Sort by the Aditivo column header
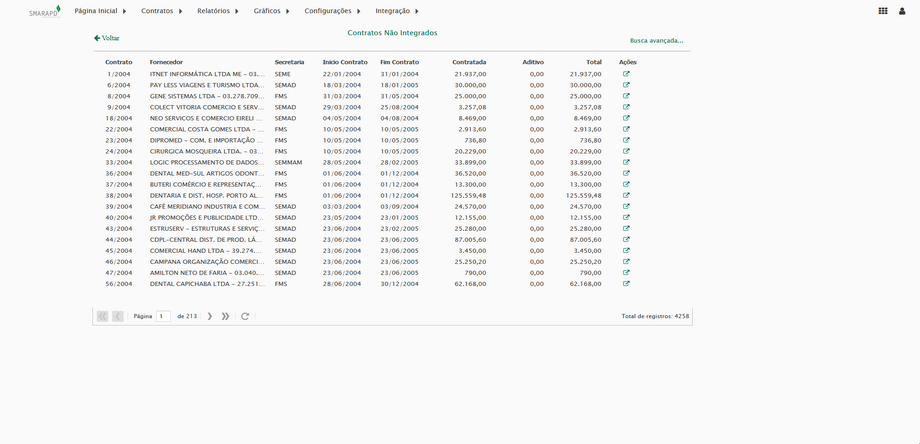The image size is (920, 444). point(533,62)
